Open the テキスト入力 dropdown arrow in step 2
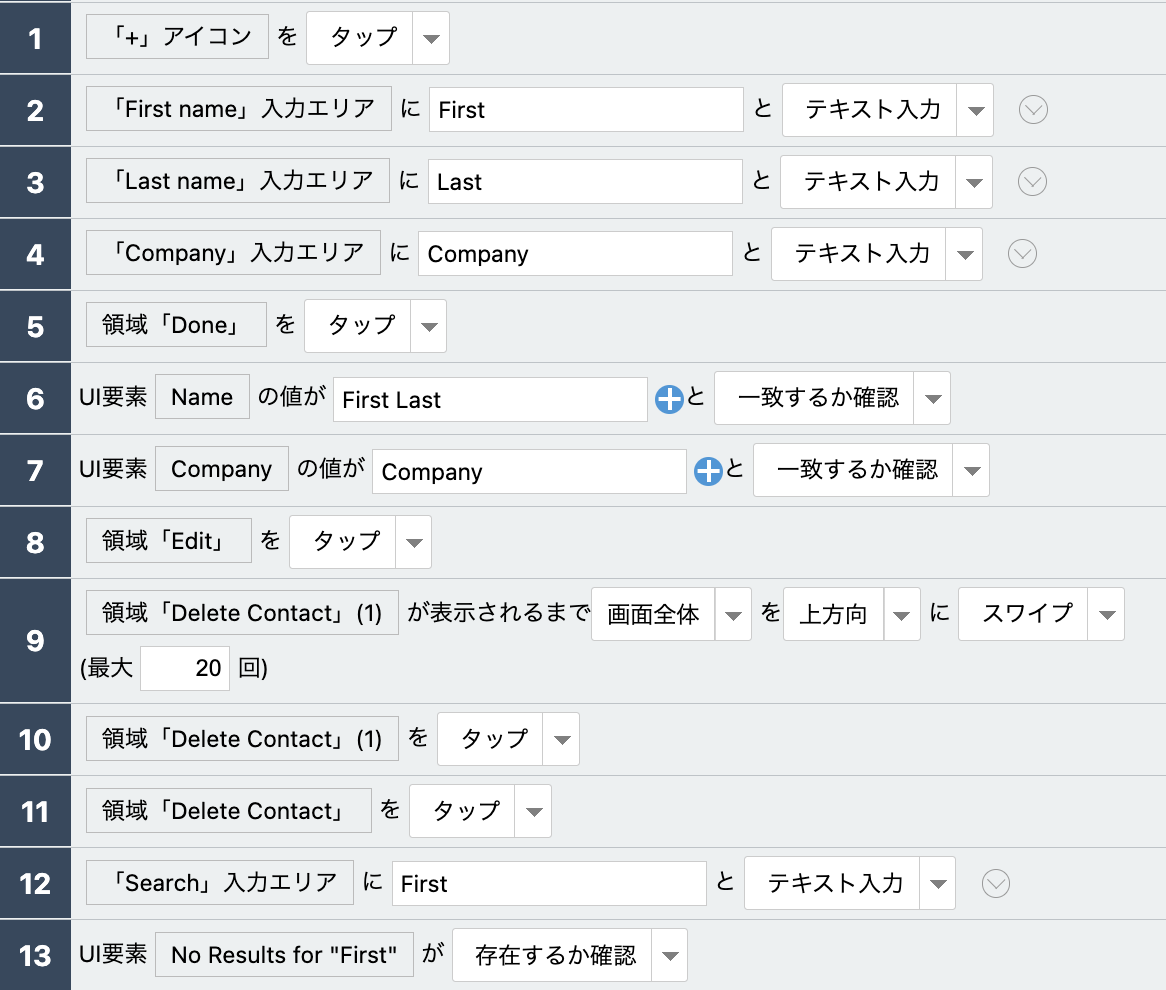Viewport: 1166px width, 990px height. pyautogui.click(x=976, y=110)
